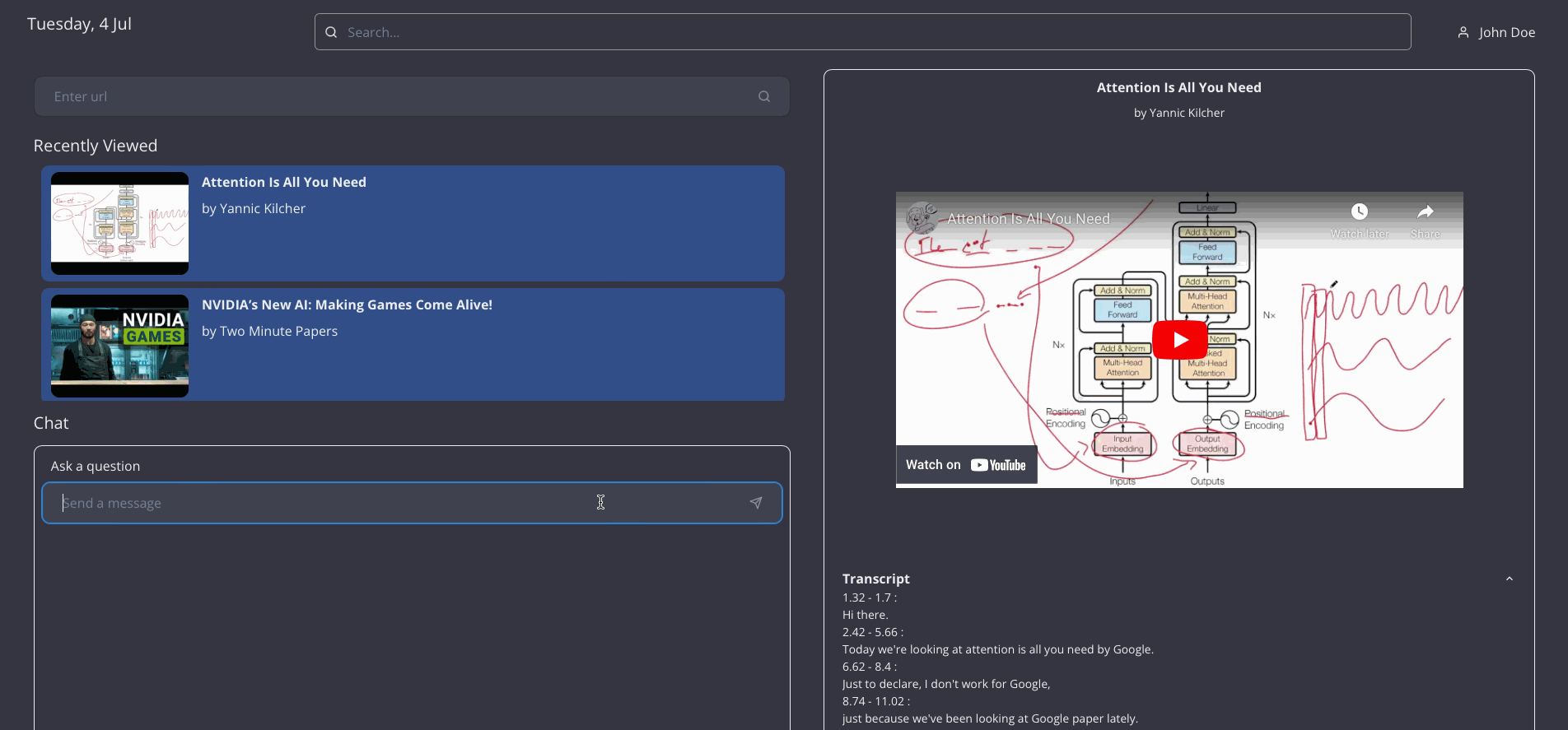
Task: Click the user profile icon beside John Doe
Action: [1463, 32]
